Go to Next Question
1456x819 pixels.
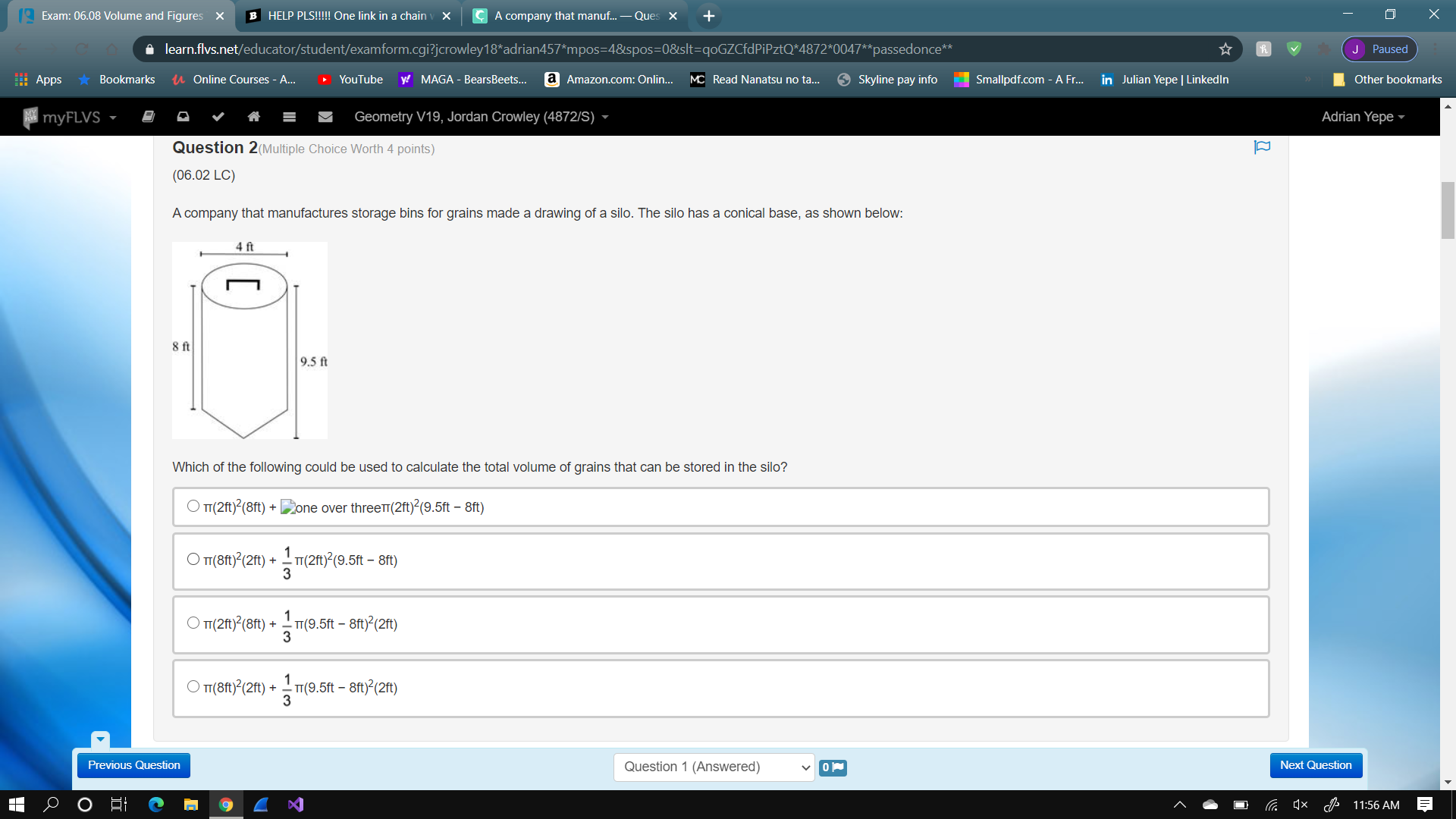(x=1316, y=765)
